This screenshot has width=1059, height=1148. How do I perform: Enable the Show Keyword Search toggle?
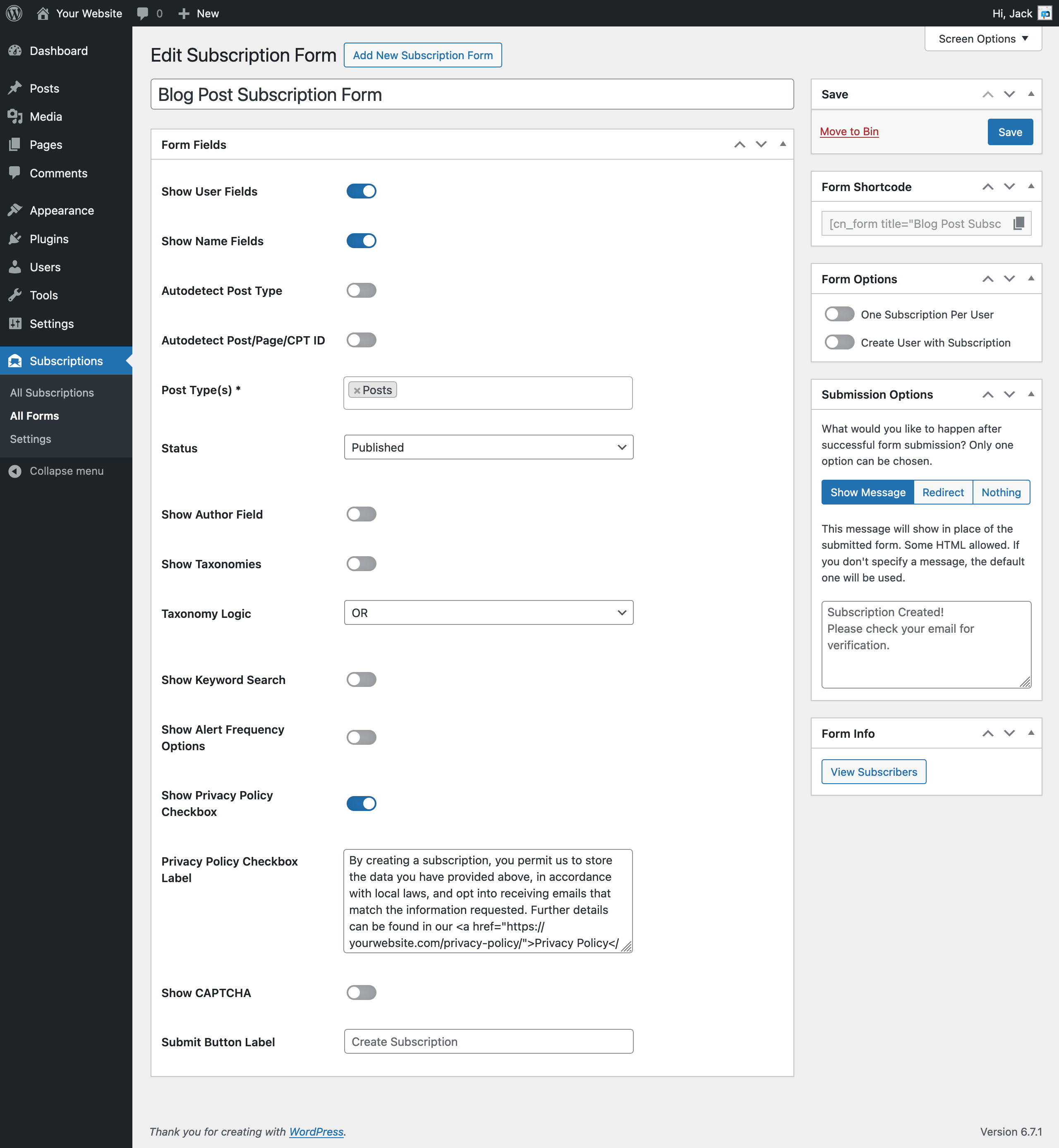click(362, 679)
